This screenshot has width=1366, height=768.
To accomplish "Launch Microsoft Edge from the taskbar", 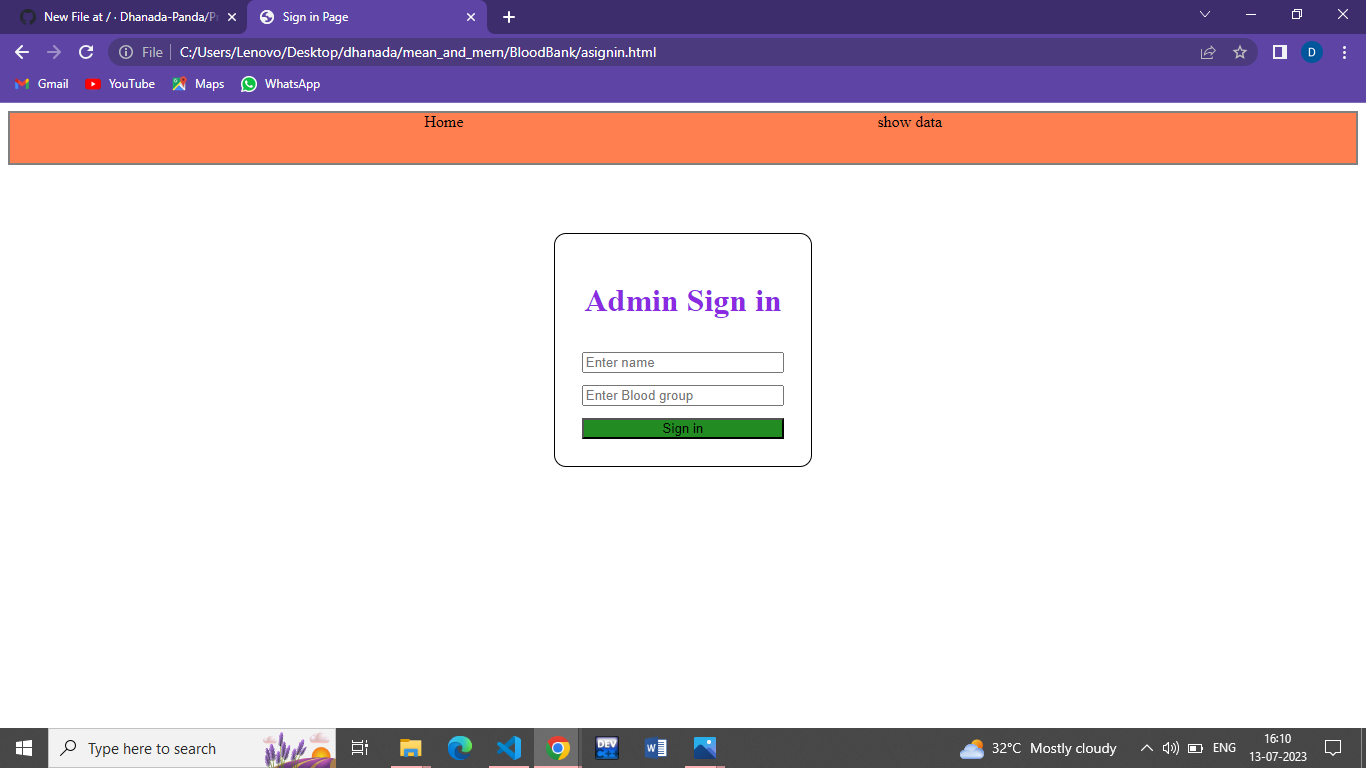I will click(460, 748).
